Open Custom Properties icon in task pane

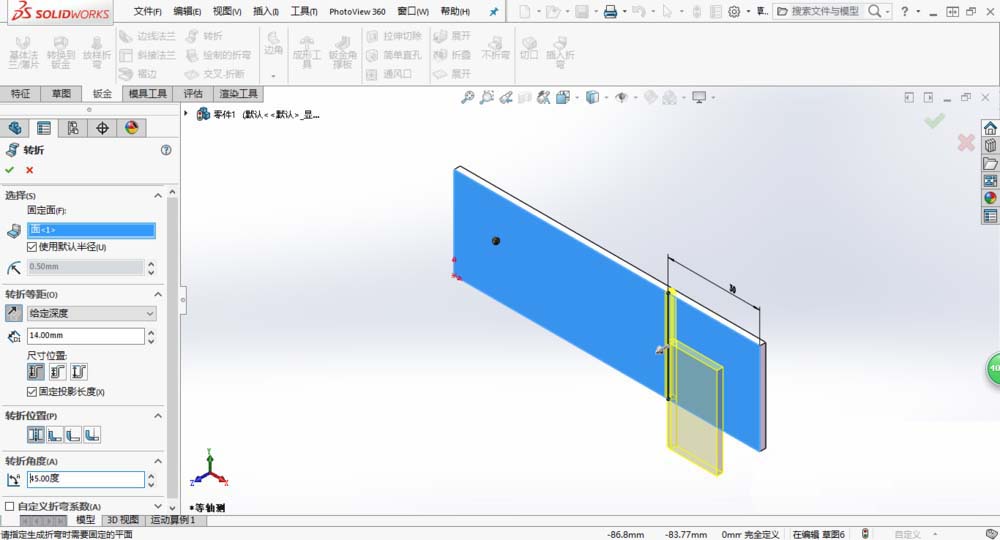990,216
